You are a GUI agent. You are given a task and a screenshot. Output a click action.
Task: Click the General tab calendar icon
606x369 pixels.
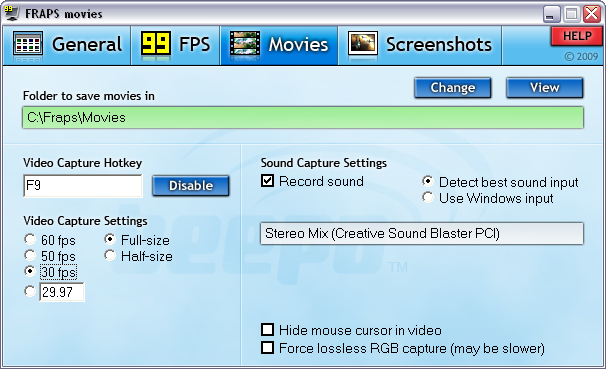[28, 44]
